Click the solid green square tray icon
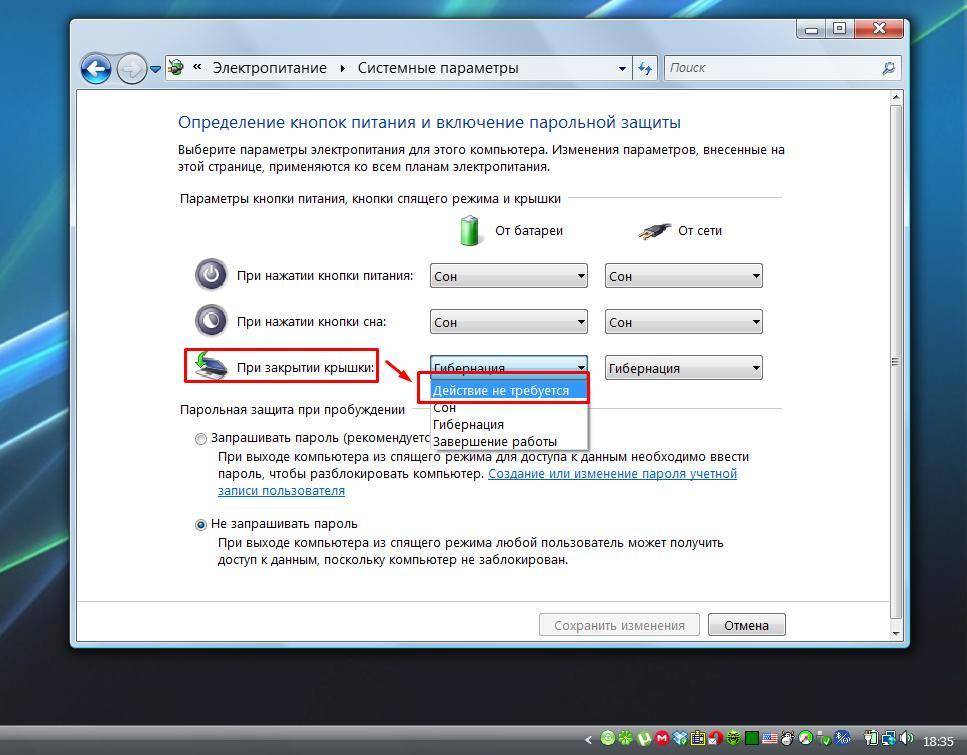The width and height of the screenshot is (967, 755). click(x=752, y=738)
